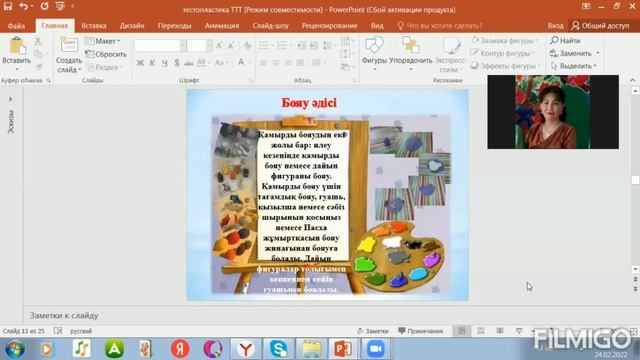This screenshot has width=640, height=360.
Task: Open Yandex browser Y icon on taskbar
Action: point(246,349)
